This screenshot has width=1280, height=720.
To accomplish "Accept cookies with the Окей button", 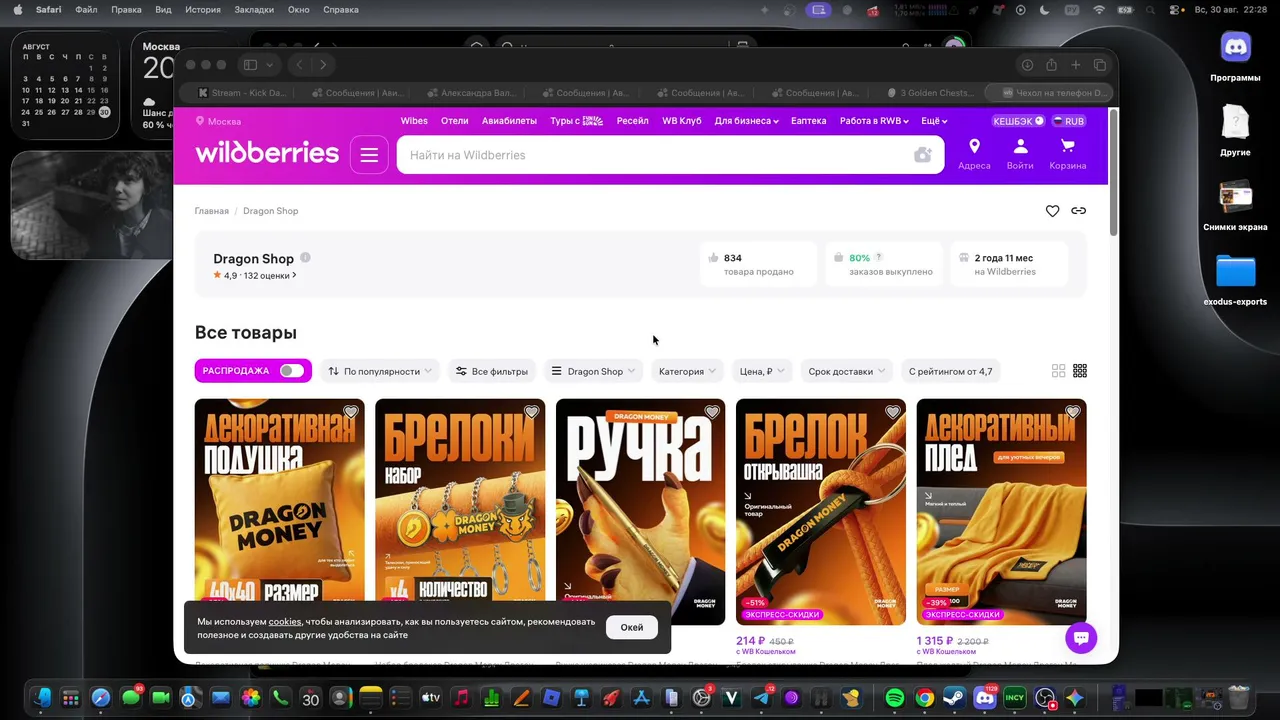I will 632,628.
